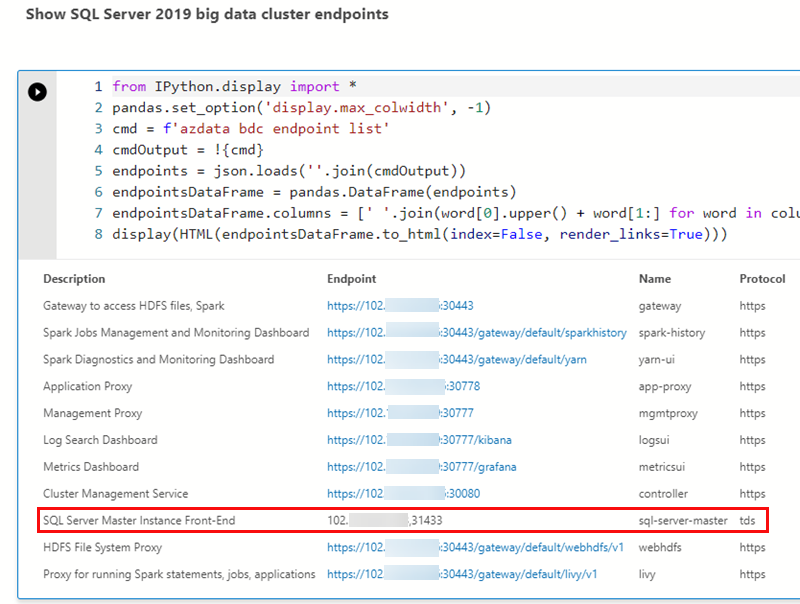Select the 'sql-server-master' name cell
Image resolution: width=800 pixels, height=604 pixels.
pos(683,520)
